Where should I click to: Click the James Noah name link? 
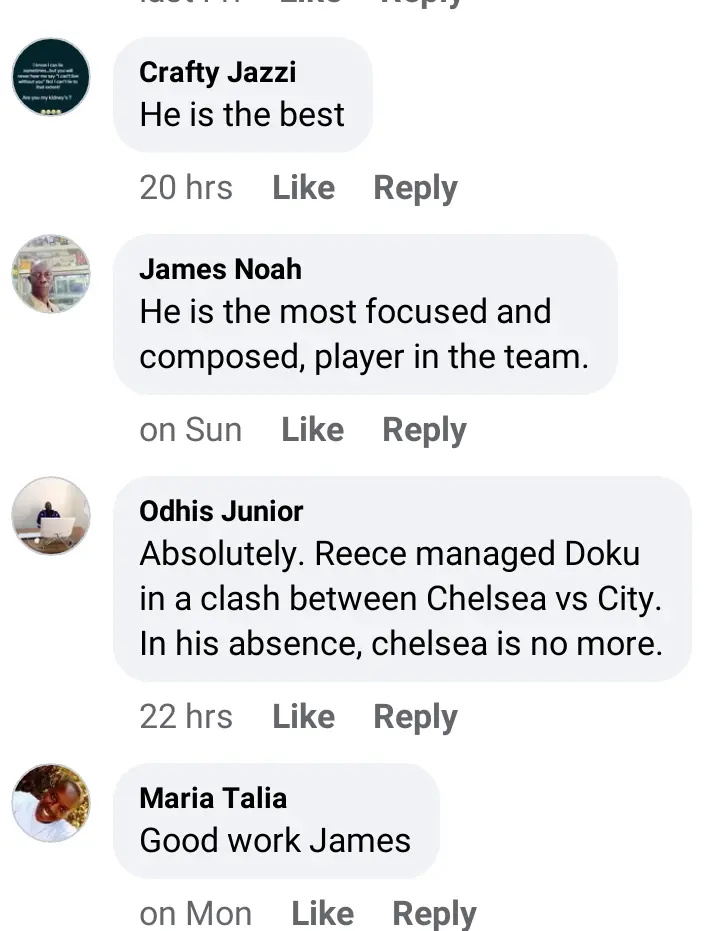(x=220, y=269)
